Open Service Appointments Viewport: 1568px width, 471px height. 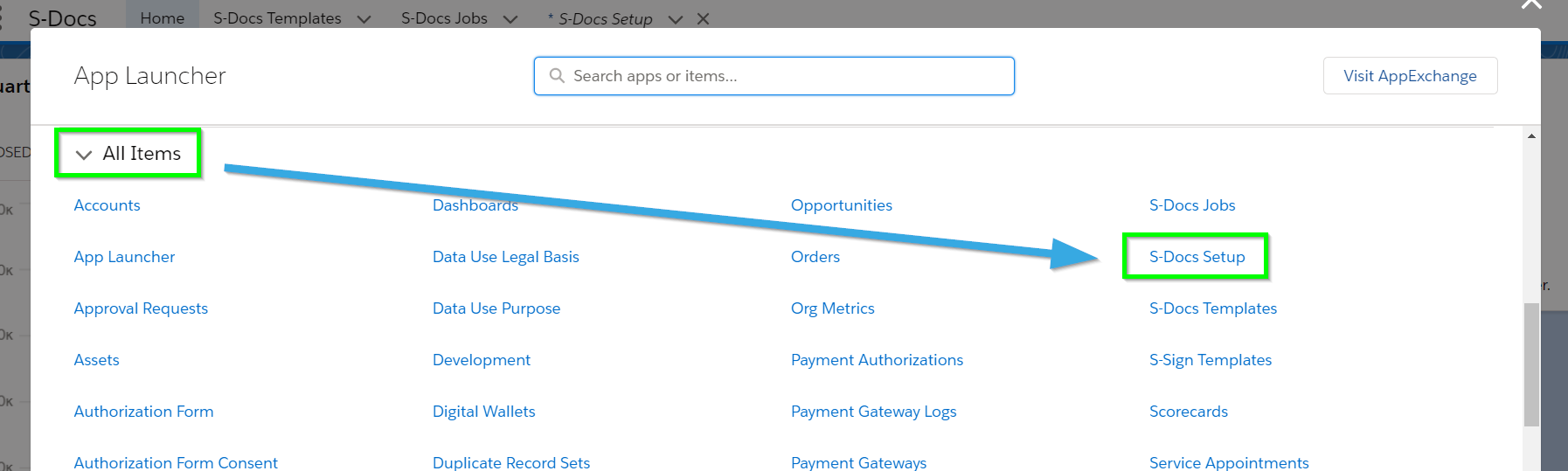coord(1229,462)
